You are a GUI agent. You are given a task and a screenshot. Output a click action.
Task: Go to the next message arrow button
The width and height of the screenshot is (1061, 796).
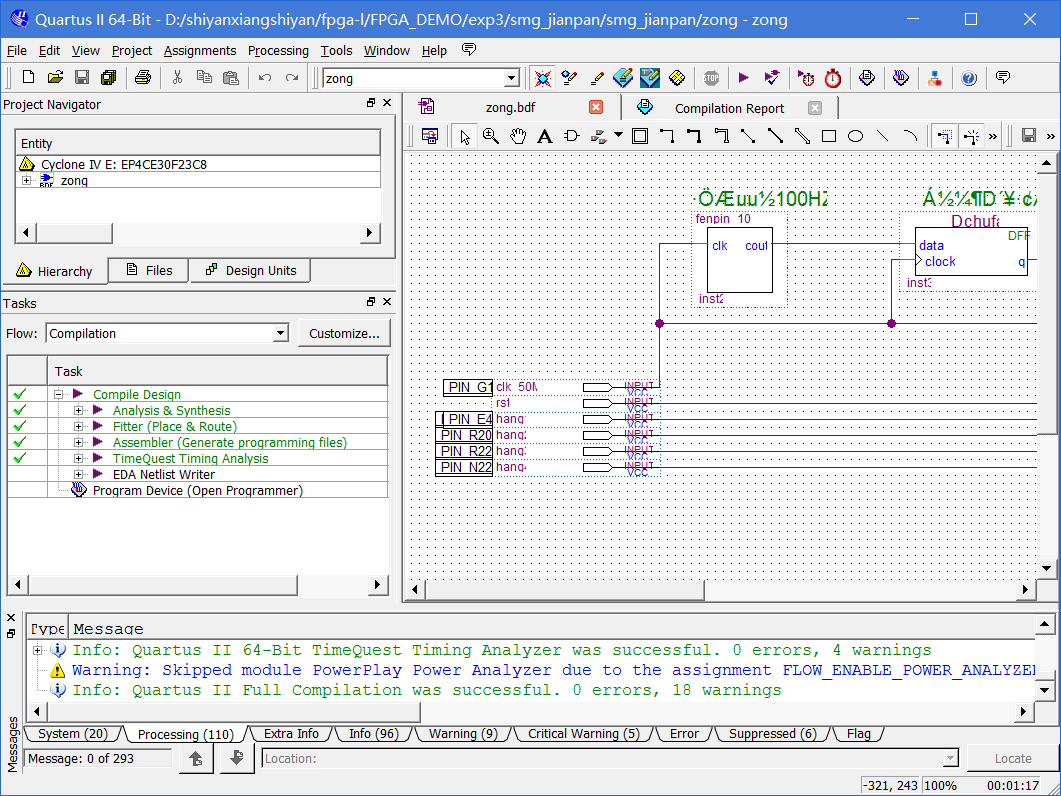(236, 759)
